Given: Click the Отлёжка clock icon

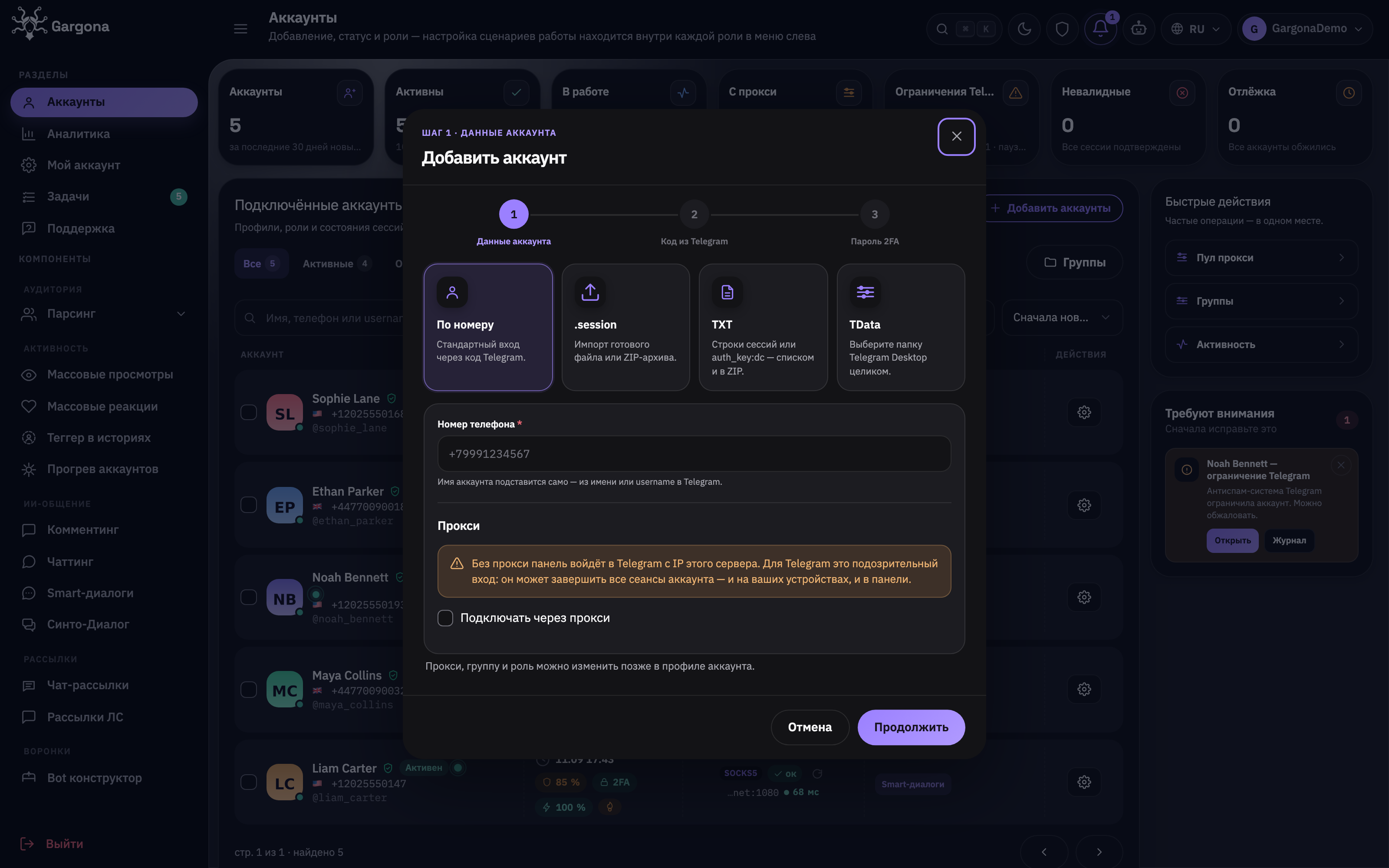Looking at the screenshot, I should pyautogui.click(x=1349, y=92).
